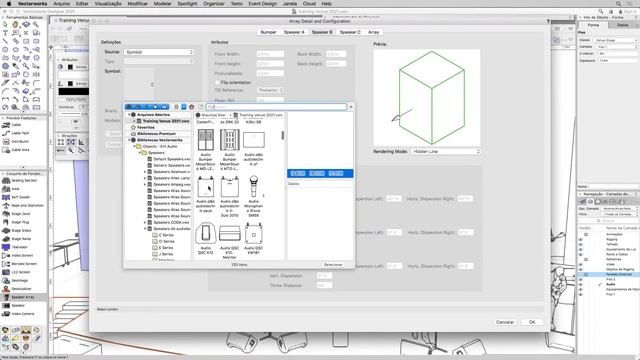Select the Line tool in Basic palette
Viewport: 640px width, 360px height.
5,41
